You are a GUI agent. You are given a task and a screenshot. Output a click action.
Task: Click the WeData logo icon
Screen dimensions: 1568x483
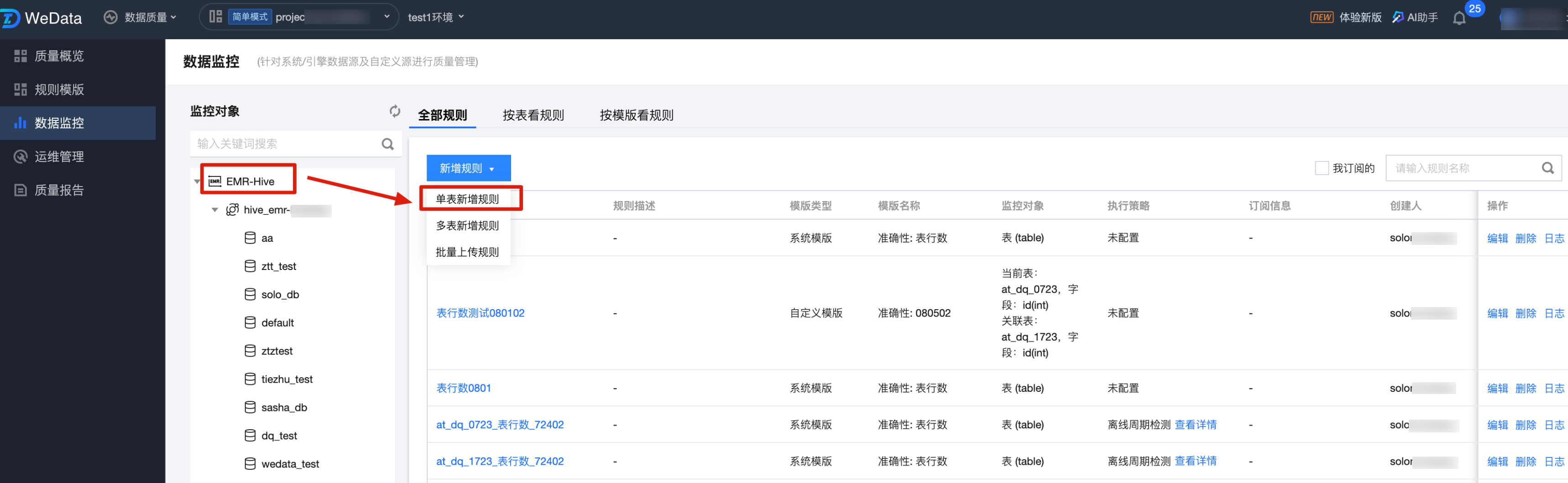point(11,18)
